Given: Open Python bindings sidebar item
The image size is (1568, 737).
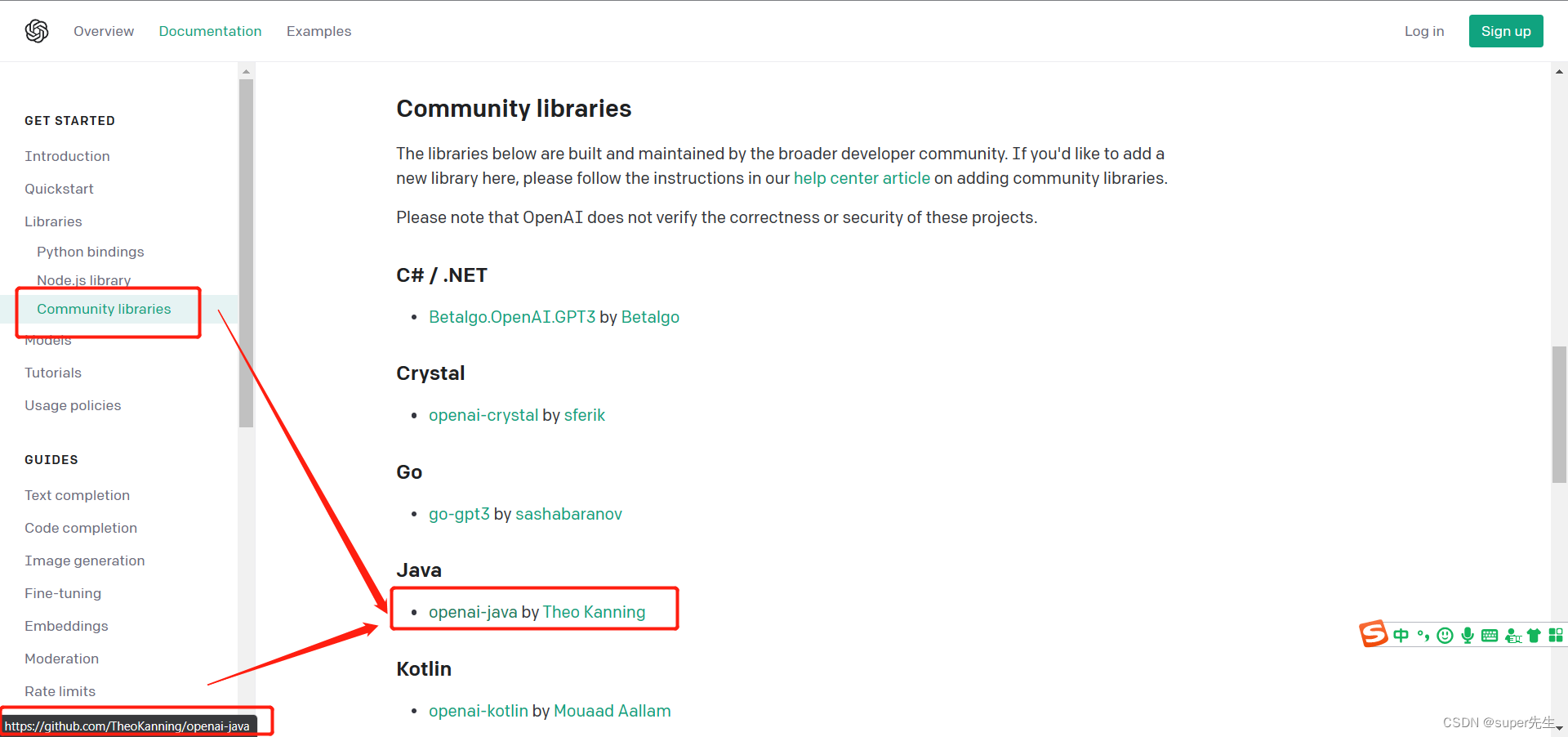Looking at the screenshot, I should pos(90,252).
